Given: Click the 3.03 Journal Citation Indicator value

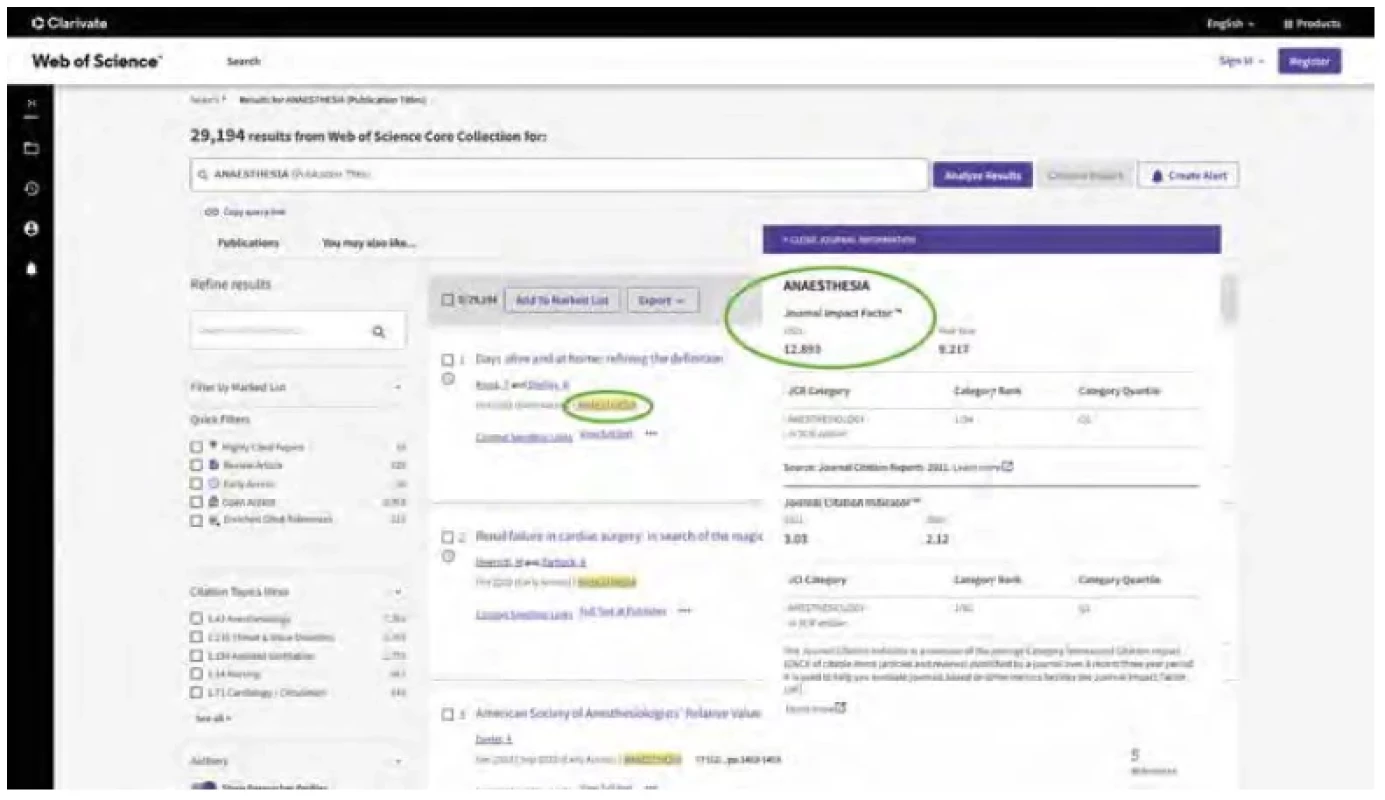Looking at the screenshot, I should pos(797,541).
